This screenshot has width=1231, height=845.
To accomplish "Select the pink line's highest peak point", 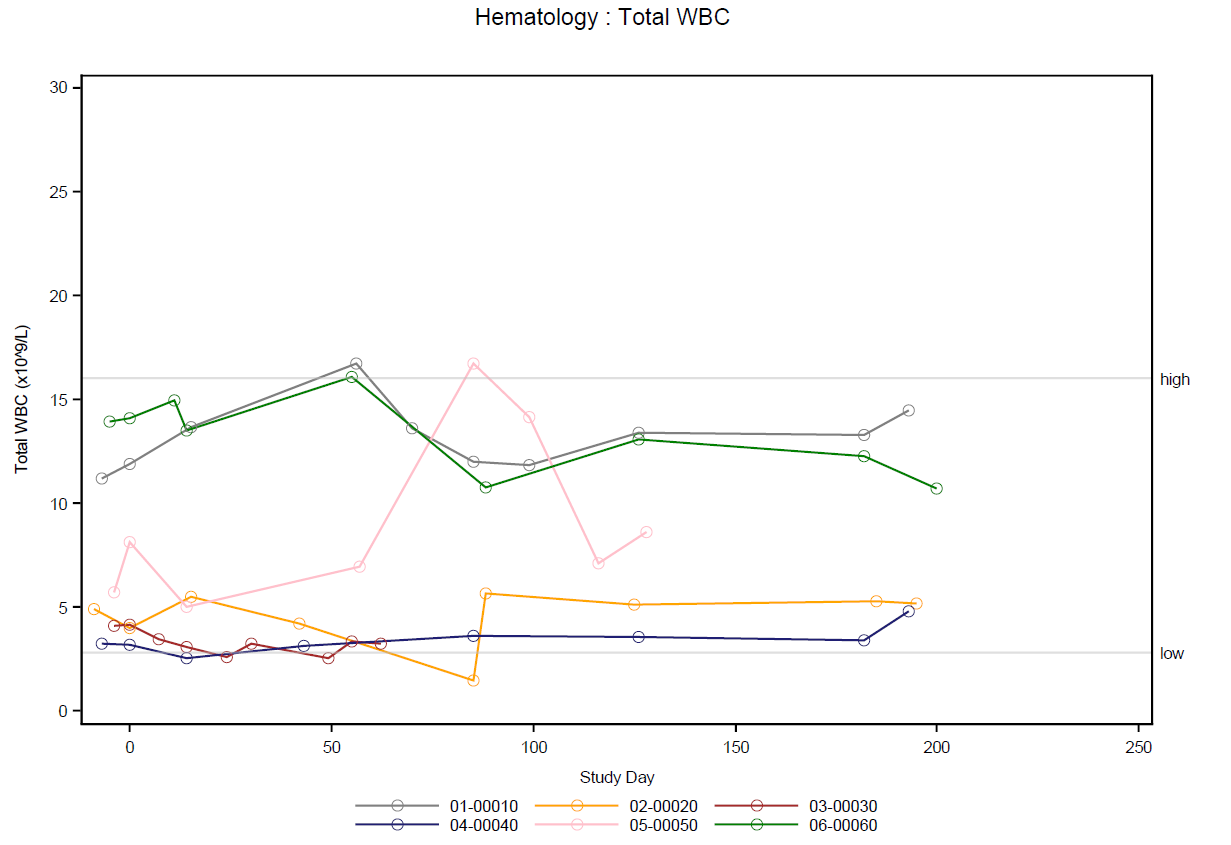I will 473,364.
